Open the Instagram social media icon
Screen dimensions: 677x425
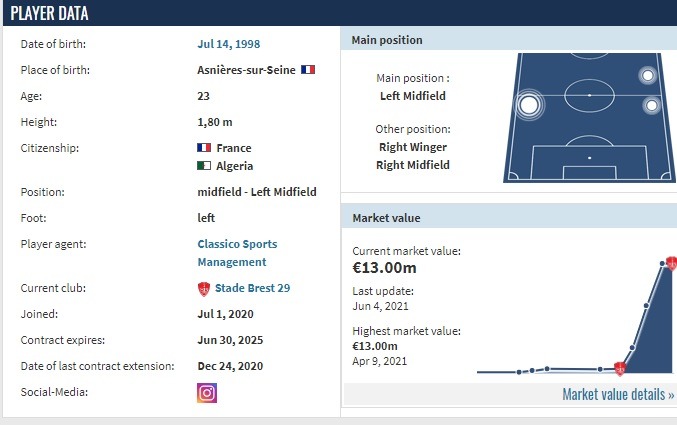pyautogui.click(x=207, y=393)
